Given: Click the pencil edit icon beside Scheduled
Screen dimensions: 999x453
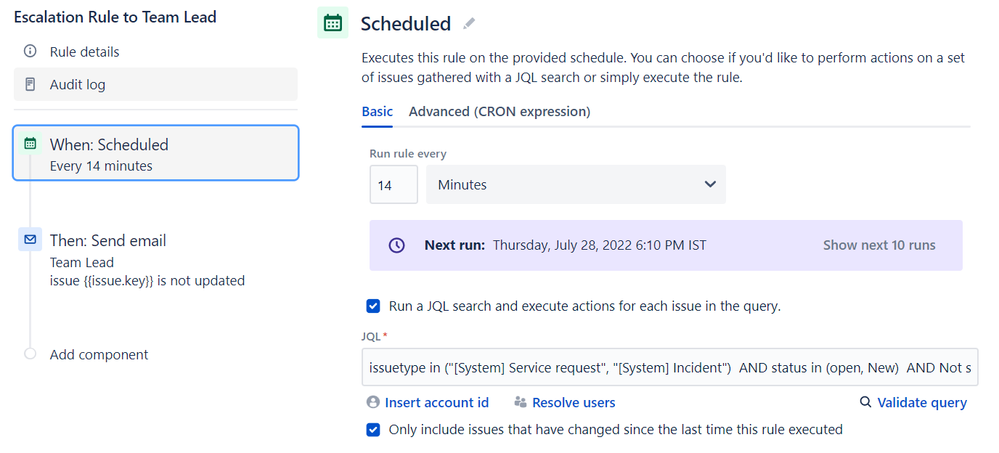Looking at the screenshot, I should [470, 24].
